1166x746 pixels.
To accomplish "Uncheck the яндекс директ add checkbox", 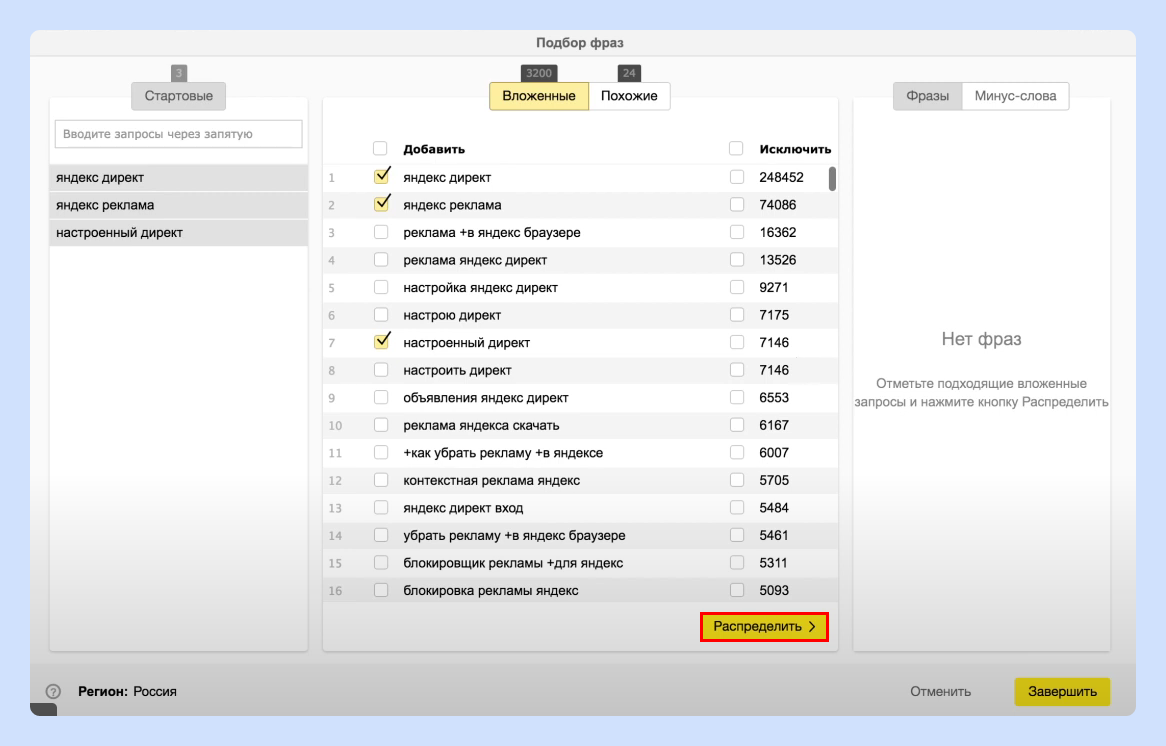I will [x=381, y=176].
